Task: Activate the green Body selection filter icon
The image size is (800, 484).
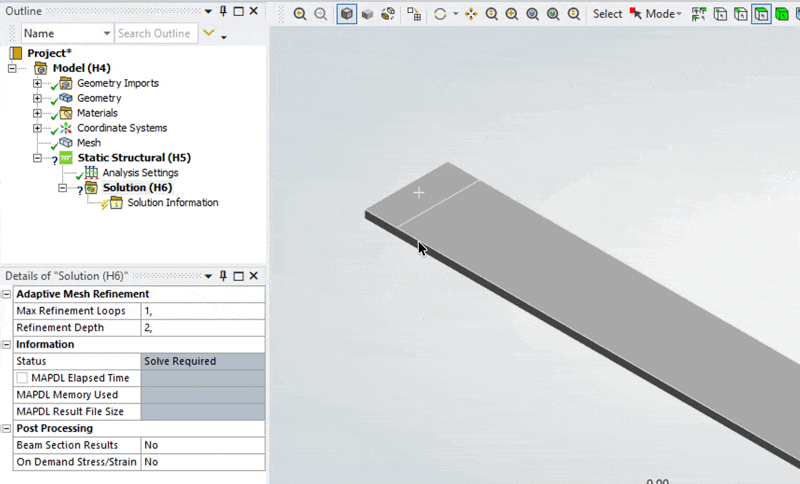Action: [x=783, y=14]
